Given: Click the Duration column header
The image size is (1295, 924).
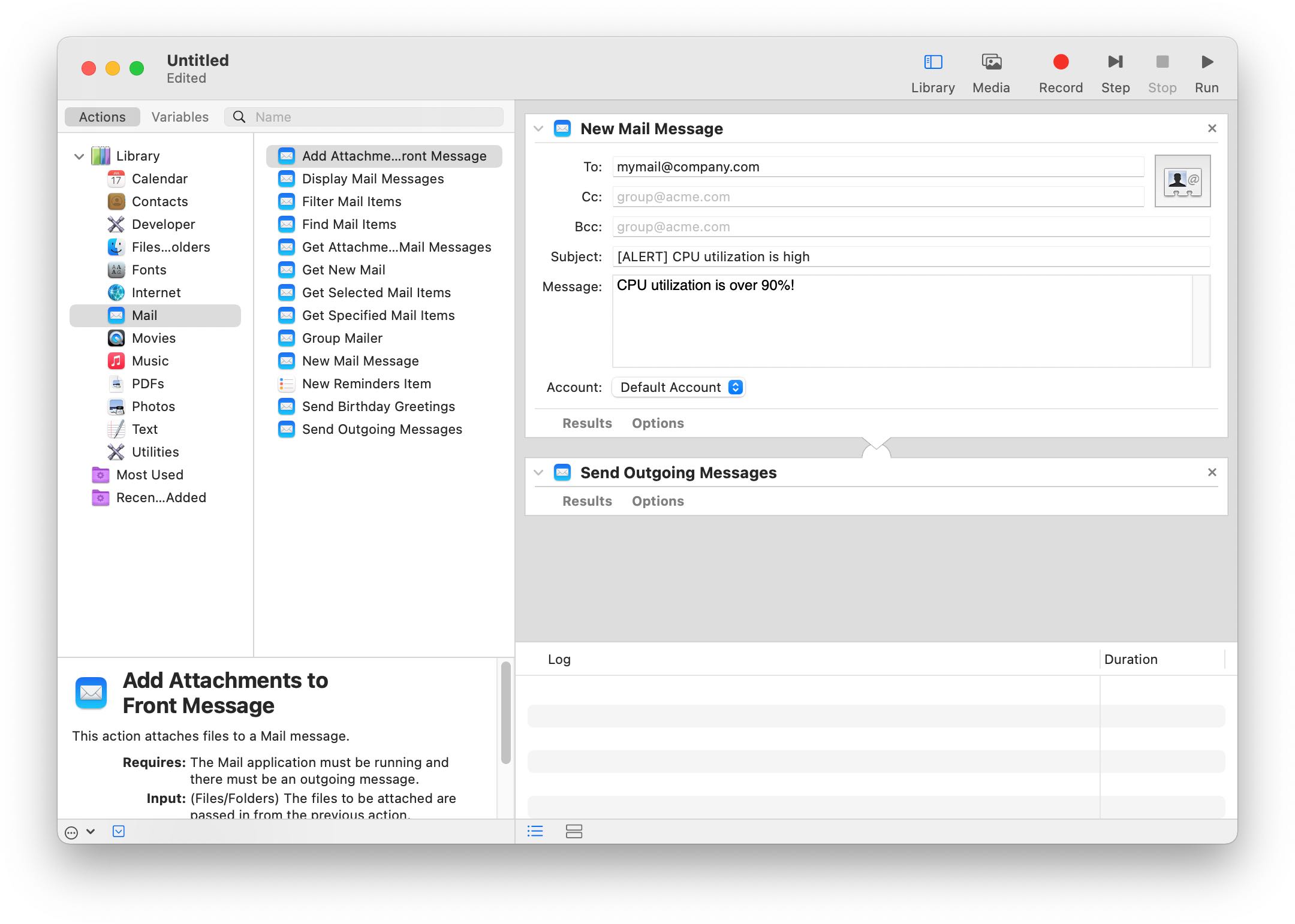Looking at the screenshot, I should tap(1162, 659).
